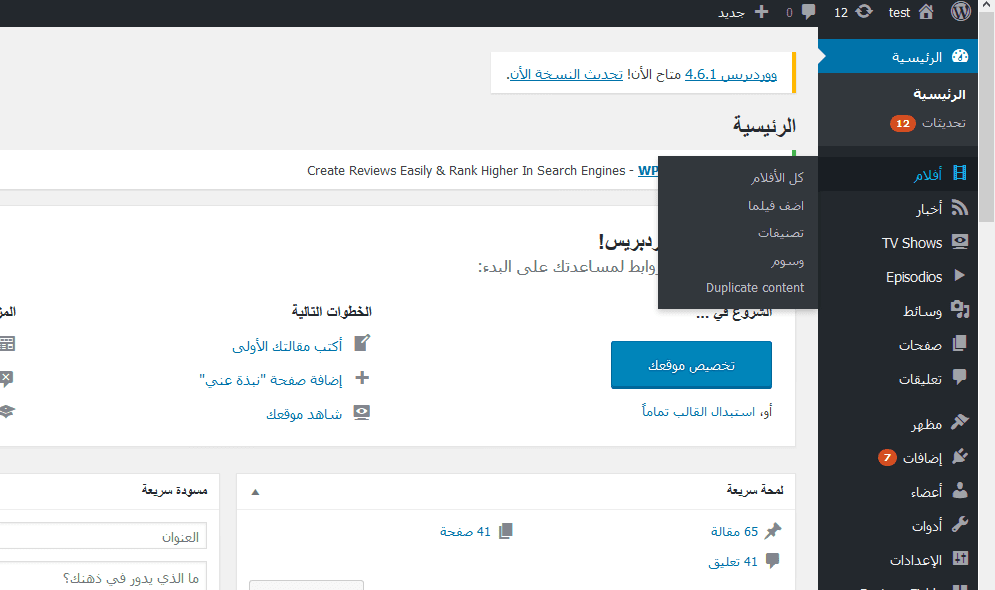Image resolution: width=995 pixels, height=590 pixels.
Task: Open the أدوات tools menu
Action: click(926, 525)
